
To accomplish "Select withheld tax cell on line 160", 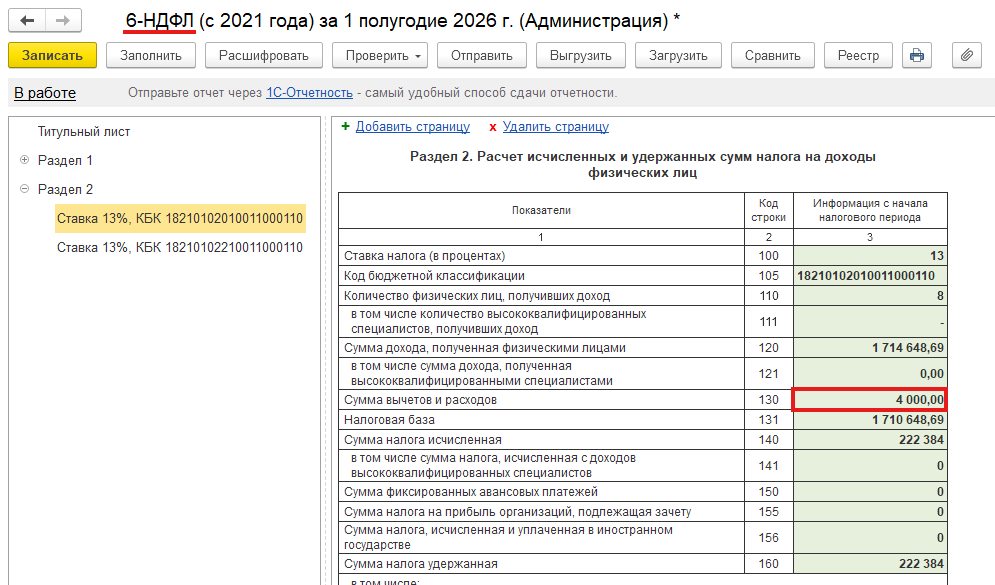I will (x=870, y=563).
